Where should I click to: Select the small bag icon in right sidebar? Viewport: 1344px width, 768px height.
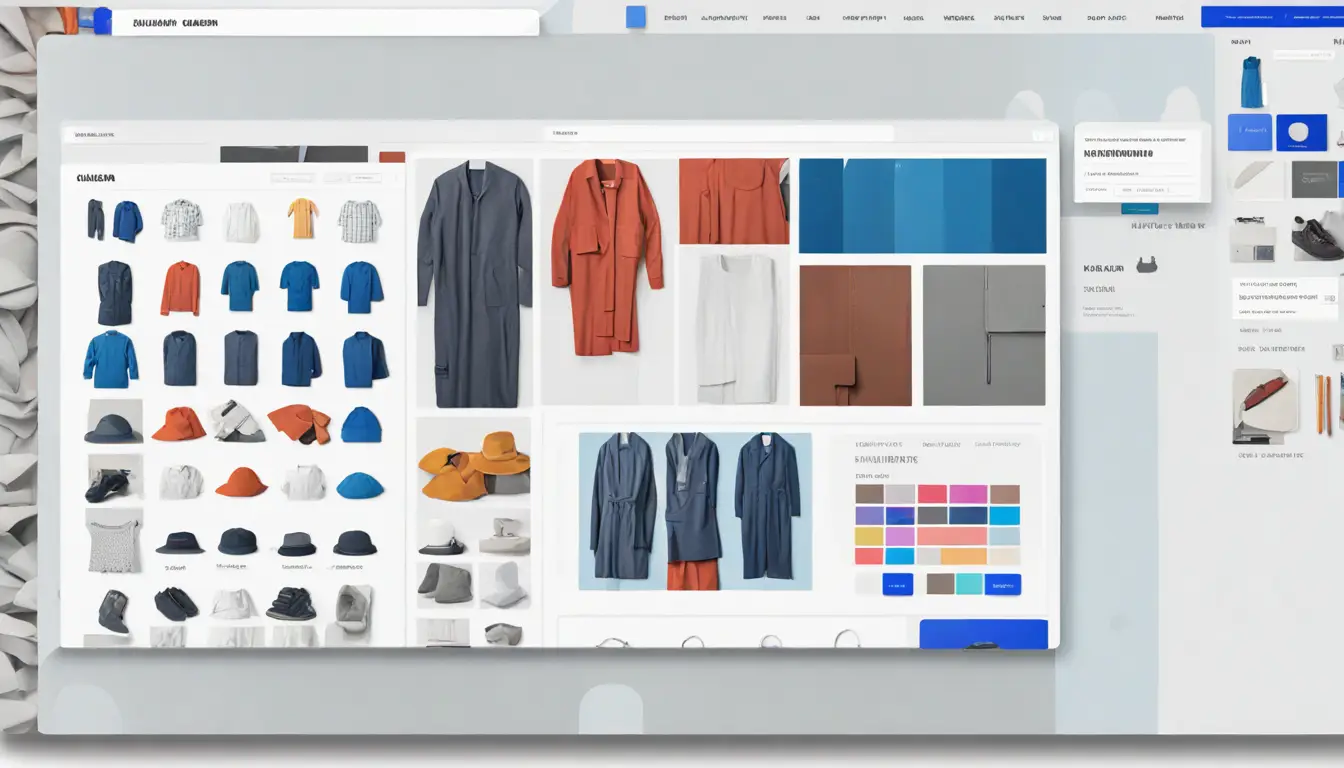click(x=1147, y=265)
